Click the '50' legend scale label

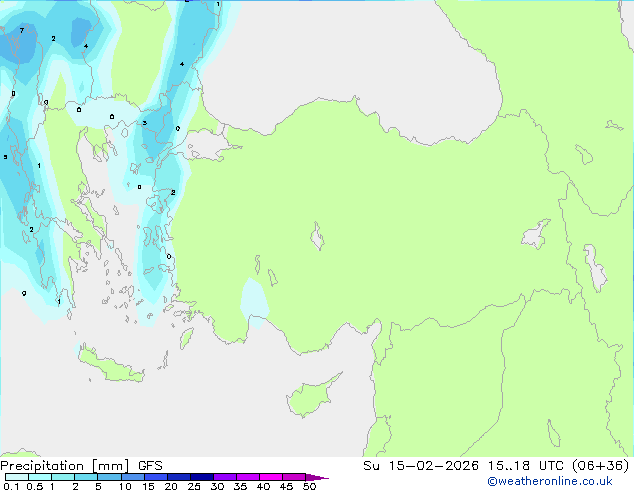(x=310, y=486)
